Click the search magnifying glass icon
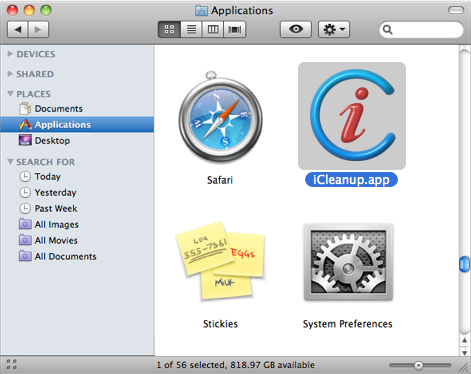Screen dimensions: 471x374 (387, 30)
